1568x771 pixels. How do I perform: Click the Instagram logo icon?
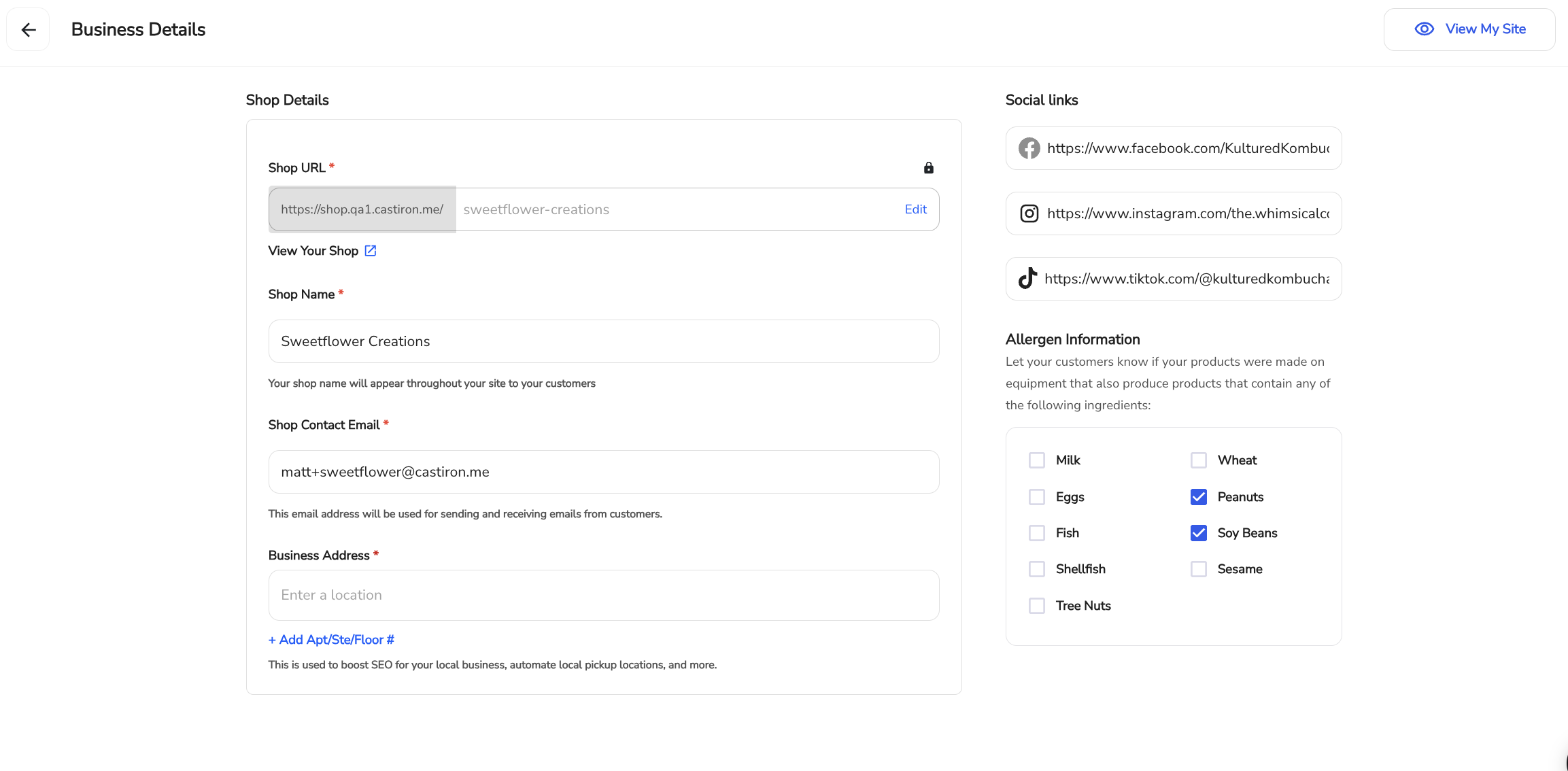coord(1029,213)
